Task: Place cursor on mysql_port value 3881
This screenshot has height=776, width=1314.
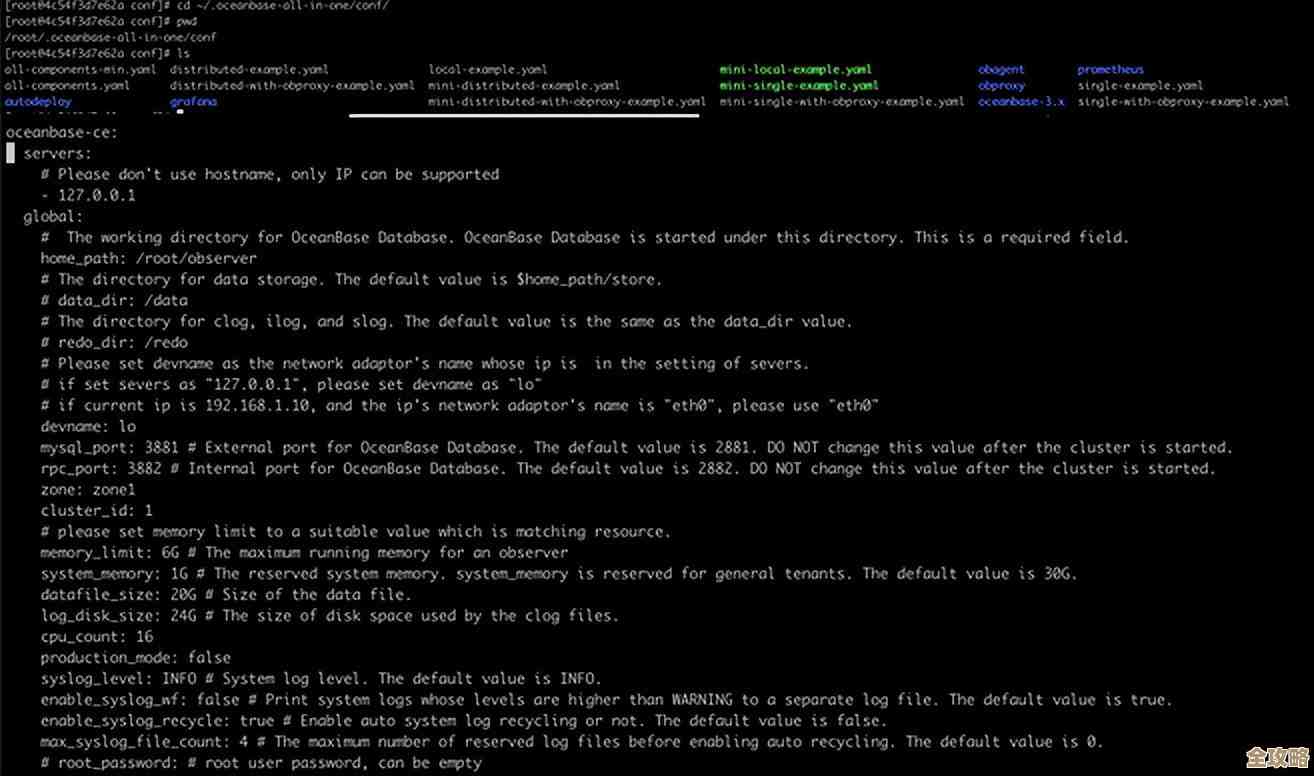Action: pyautogui.click(x=161, y=447)
